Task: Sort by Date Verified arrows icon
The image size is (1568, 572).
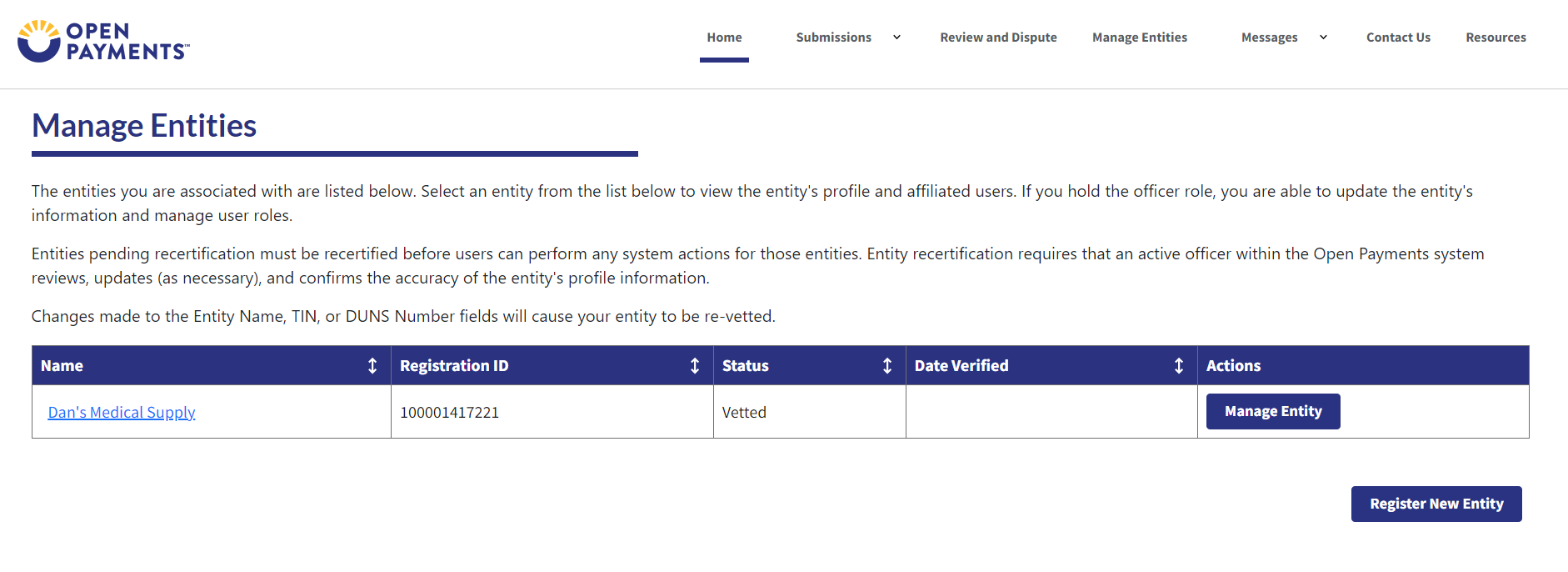Action: 1179,366
